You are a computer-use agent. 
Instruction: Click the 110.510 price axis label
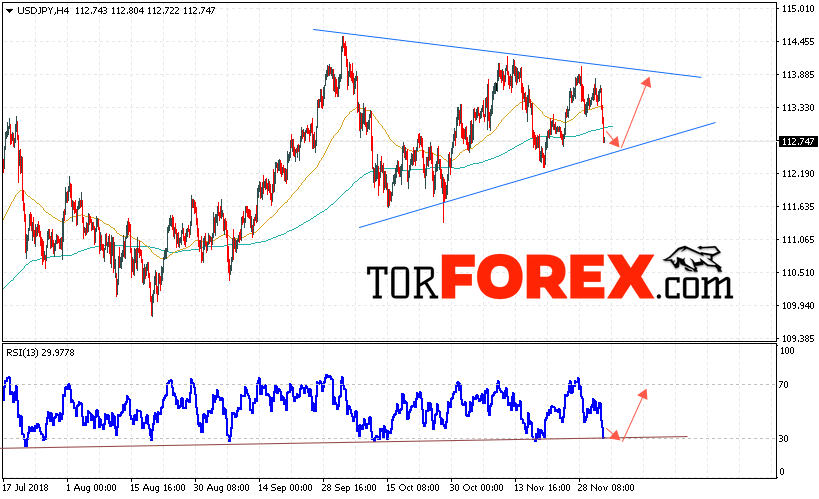(x=798, y=273)
